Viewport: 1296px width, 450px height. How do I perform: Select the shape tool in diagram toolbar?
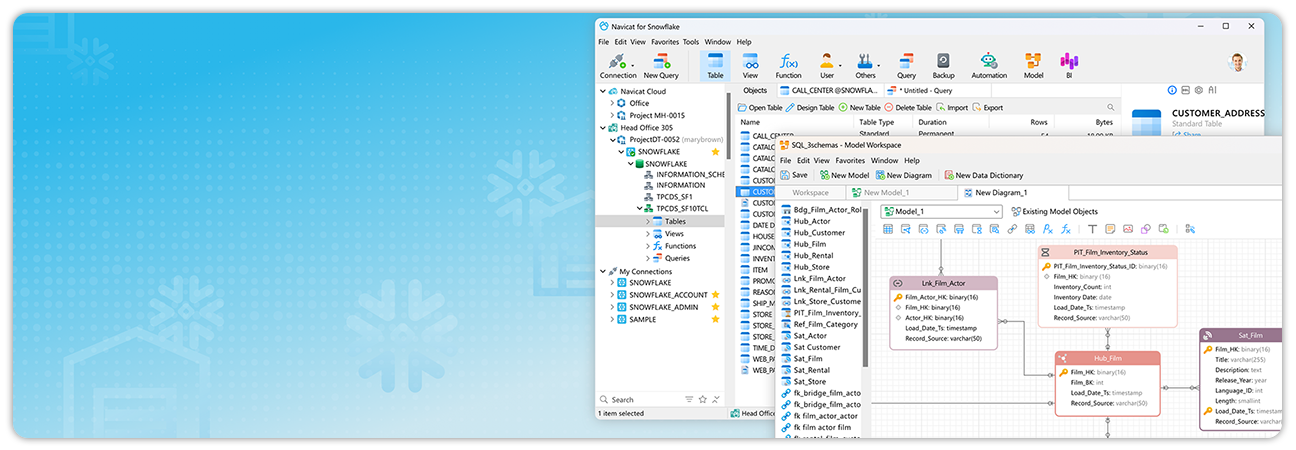pyautogui.click(x=1144, y=229)
